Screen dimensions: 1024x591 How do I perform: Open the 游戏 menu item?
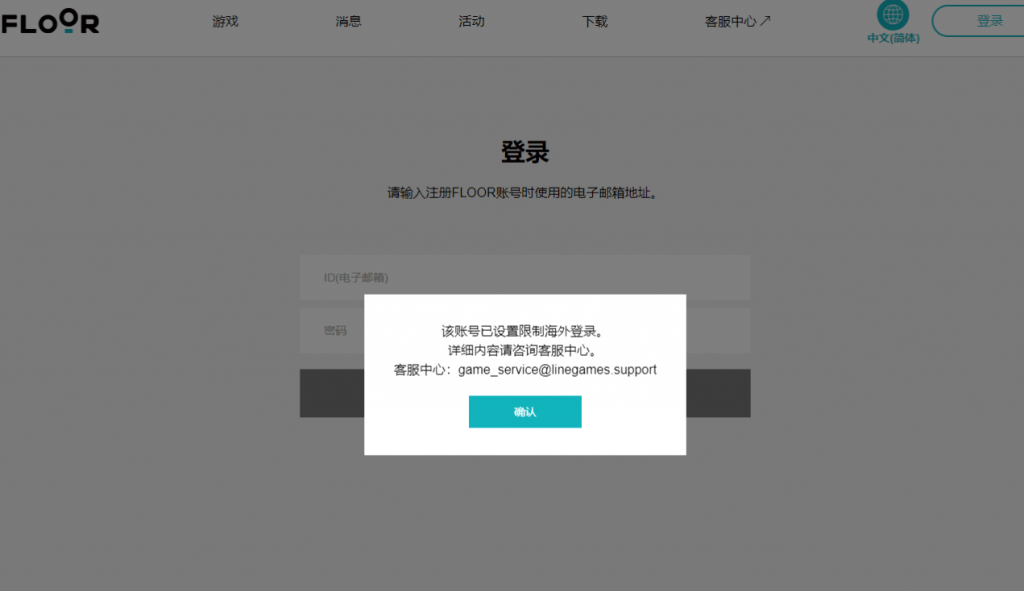click(x=225, y=20)
